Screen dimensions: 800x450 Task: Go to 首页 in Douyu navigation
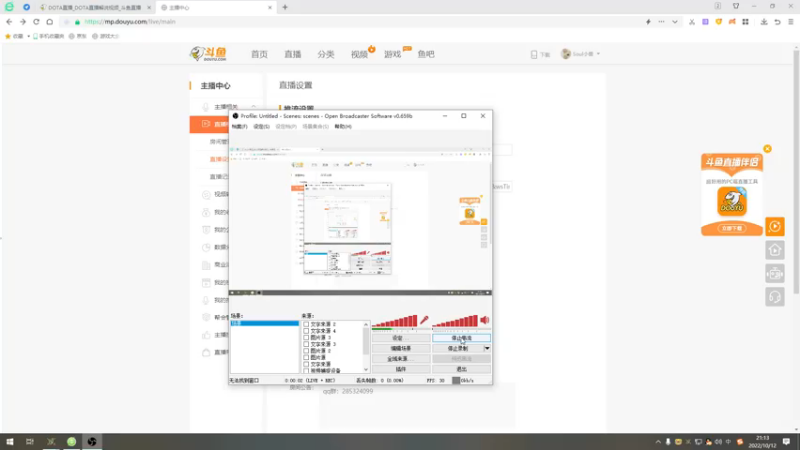click(259, 54)
